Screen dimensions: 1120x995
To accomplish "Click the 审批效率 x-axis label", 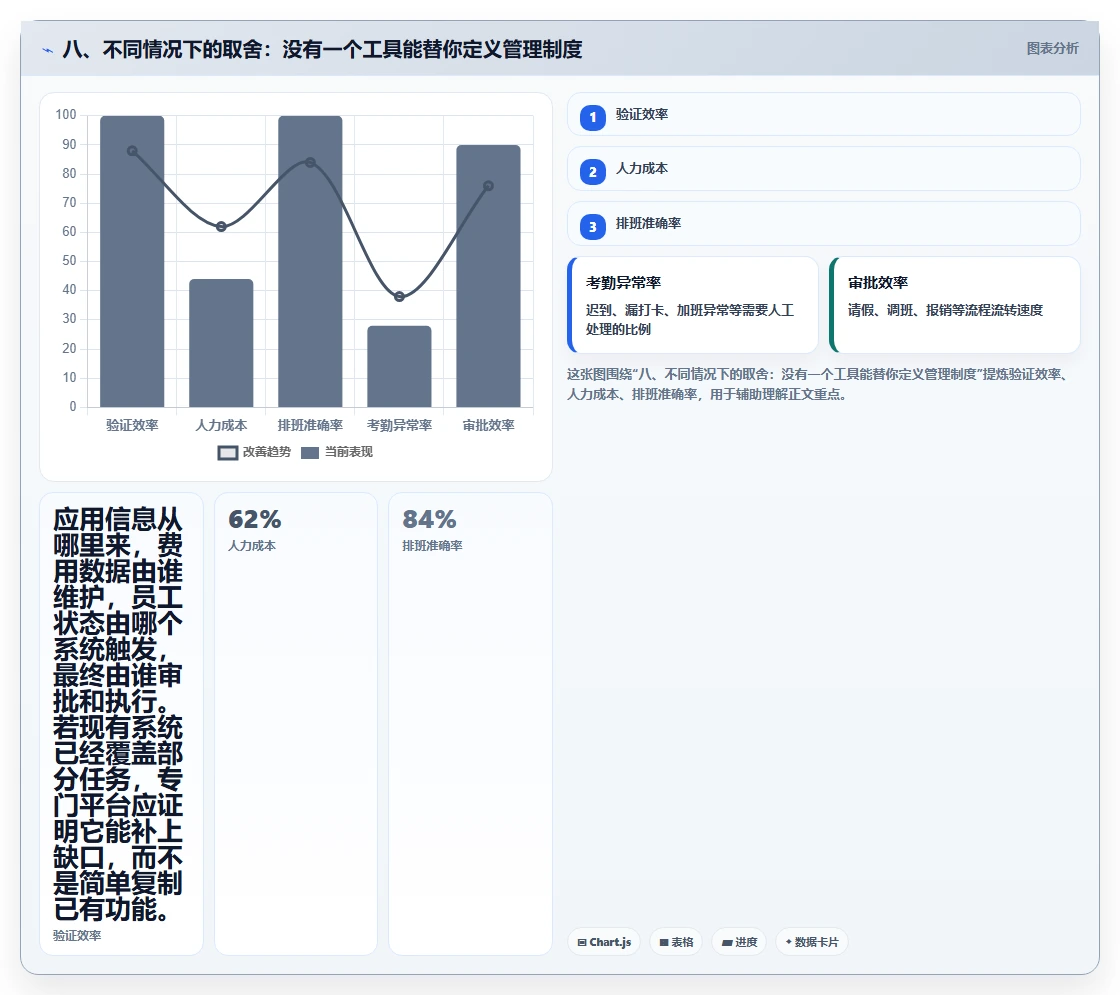I will (x=489, y=426).
